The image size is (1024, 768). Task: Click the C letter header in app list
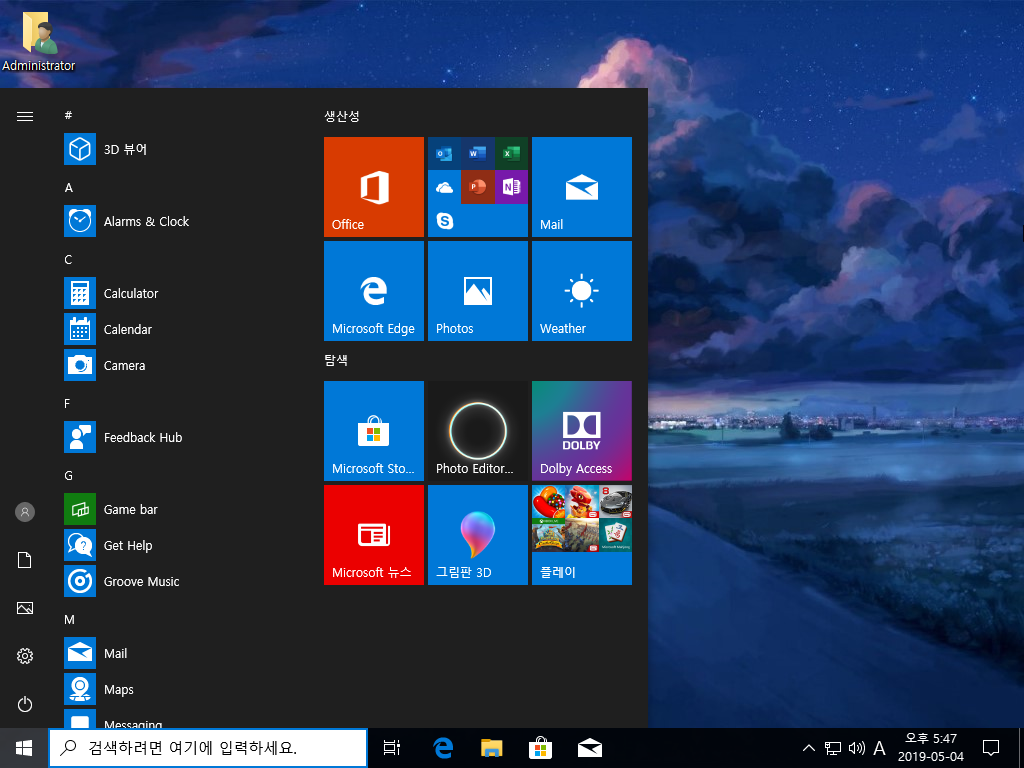(68, 259)
